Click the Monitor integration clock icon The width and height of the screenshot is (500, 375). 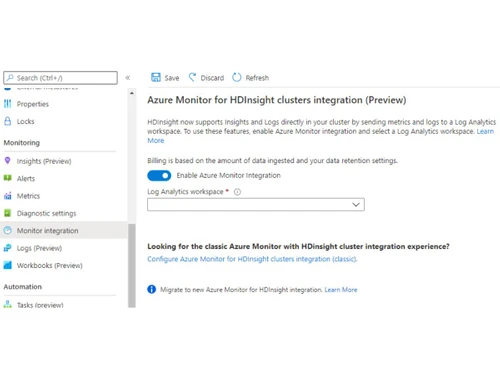8,230
